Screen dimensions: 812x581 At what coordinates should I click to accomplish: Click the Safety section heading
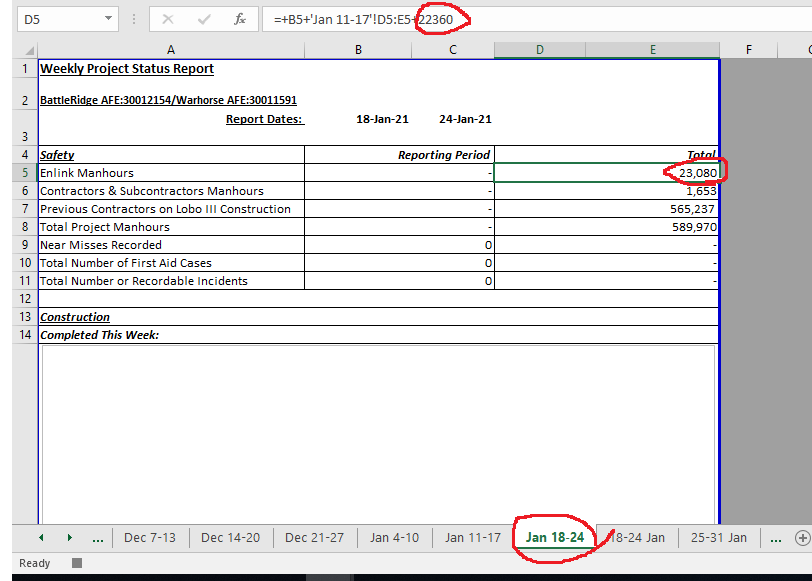click(x=57, y=155)
